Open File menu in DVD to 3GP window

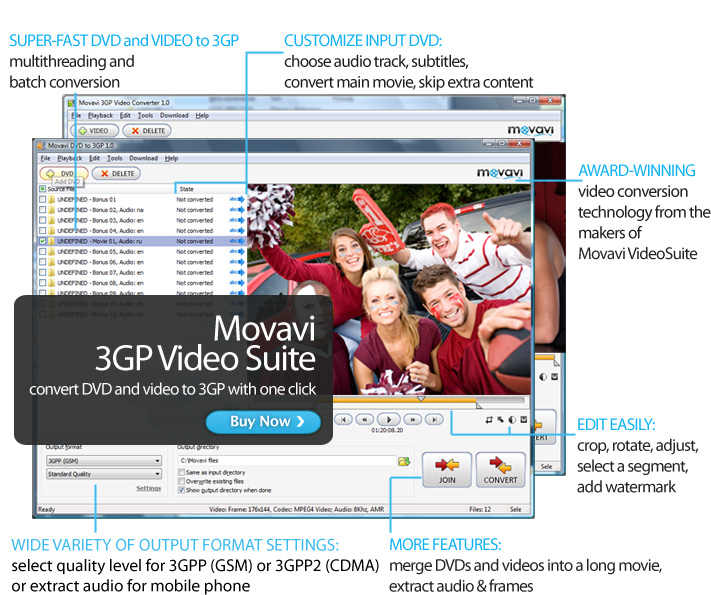45,158
